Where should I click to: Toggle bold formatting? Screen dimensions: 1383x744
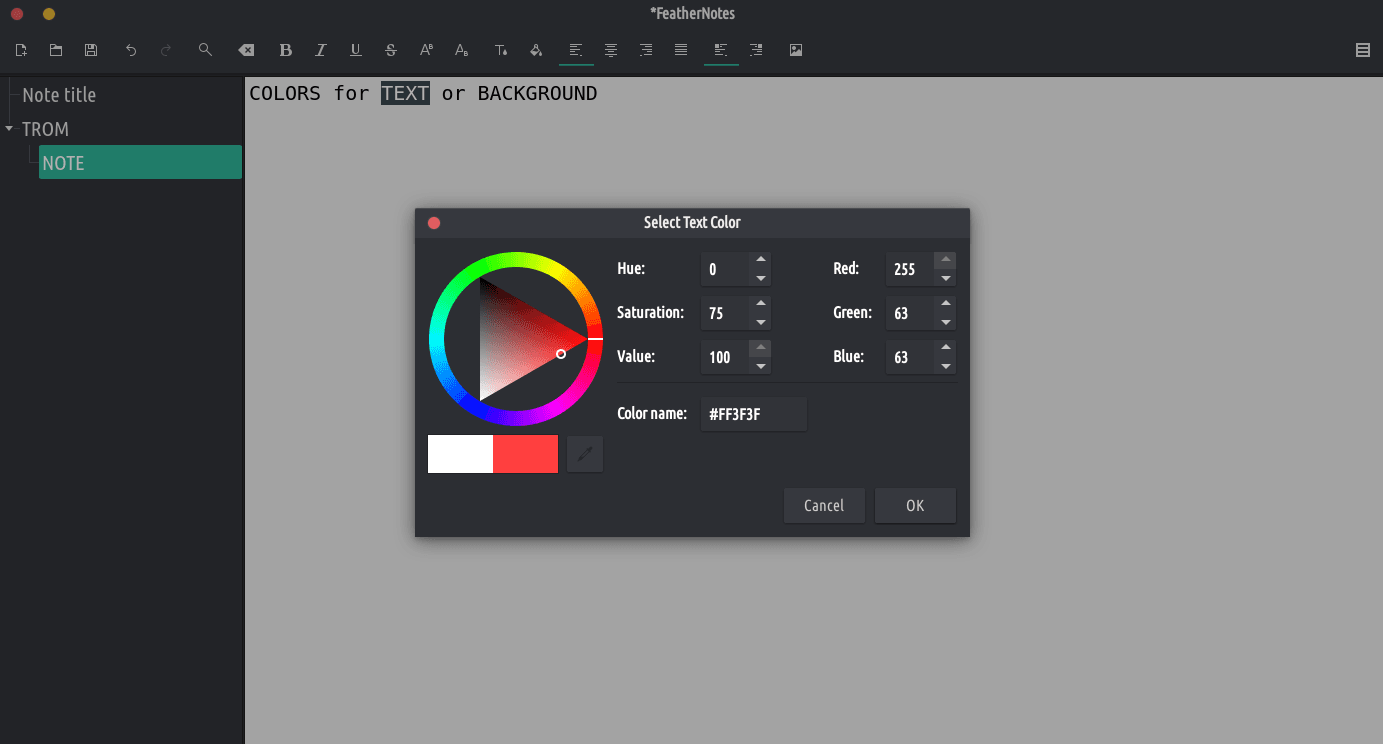click(286, 50)
